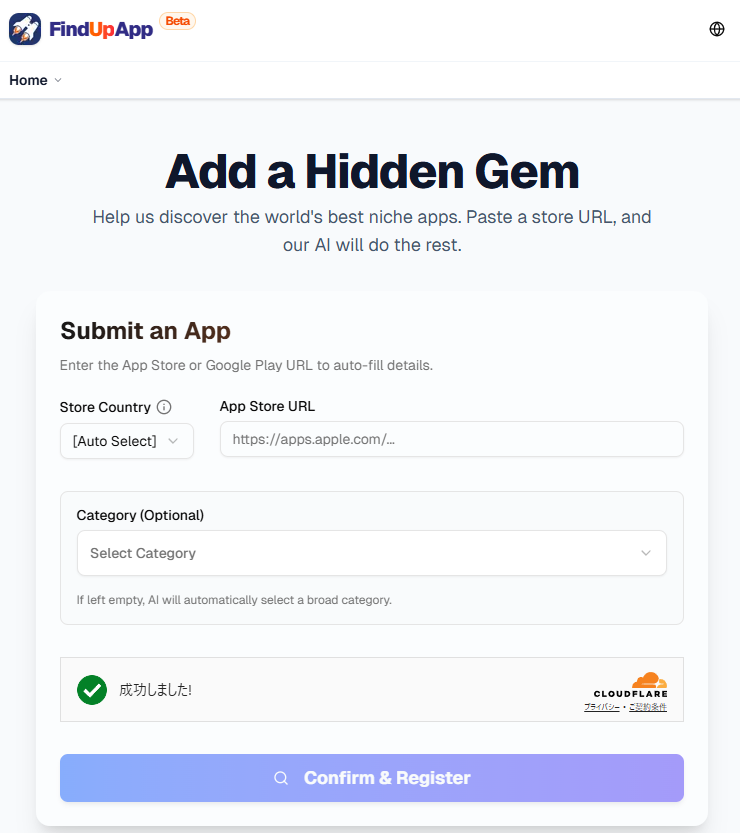
Task: Click the FindUpApp rocket logo icon
Action: click(25, 29)
